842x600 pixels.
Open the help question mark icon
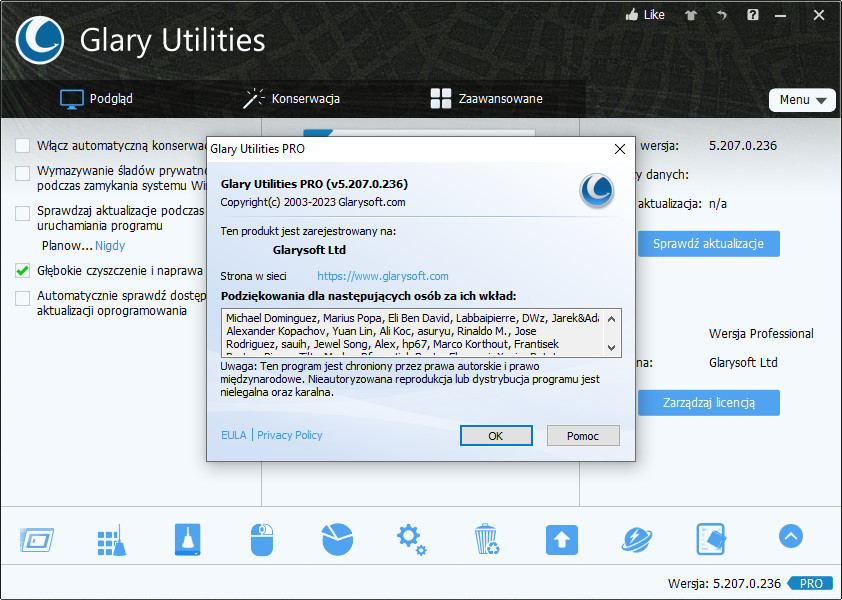(x=752, y=15)
